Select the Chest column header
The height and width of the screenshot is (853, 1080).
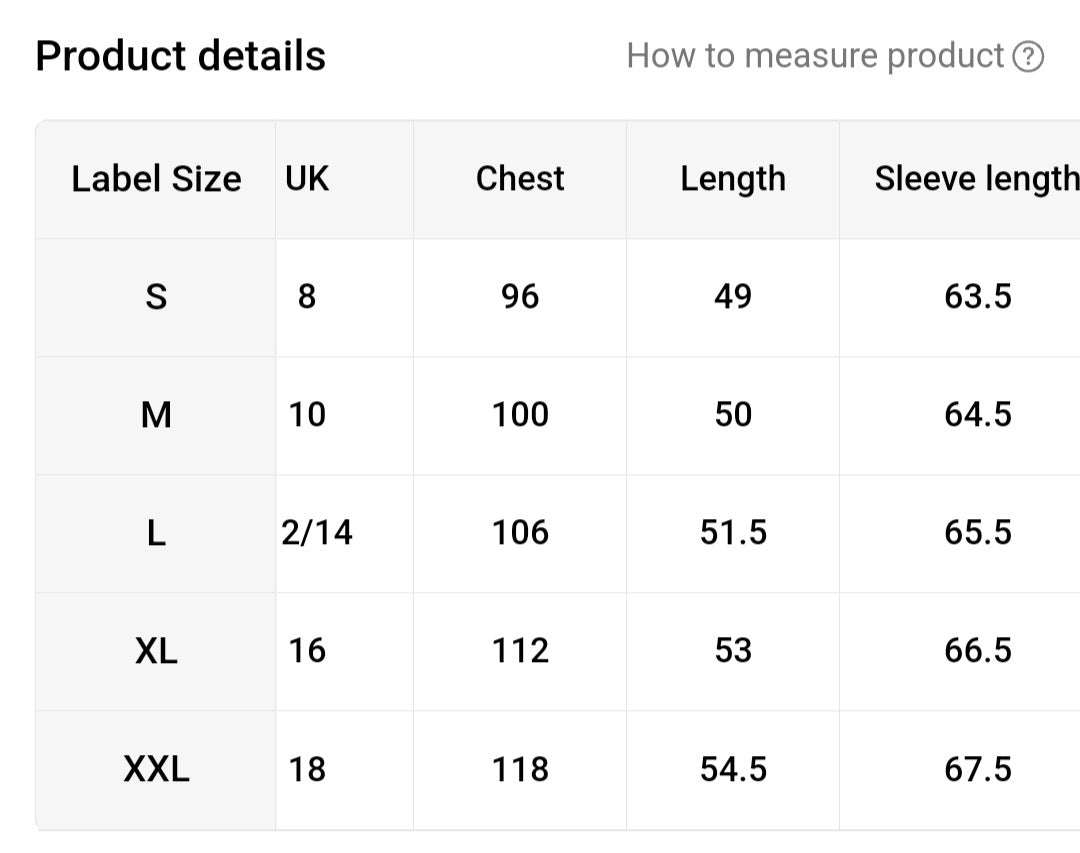click(520, 178)
